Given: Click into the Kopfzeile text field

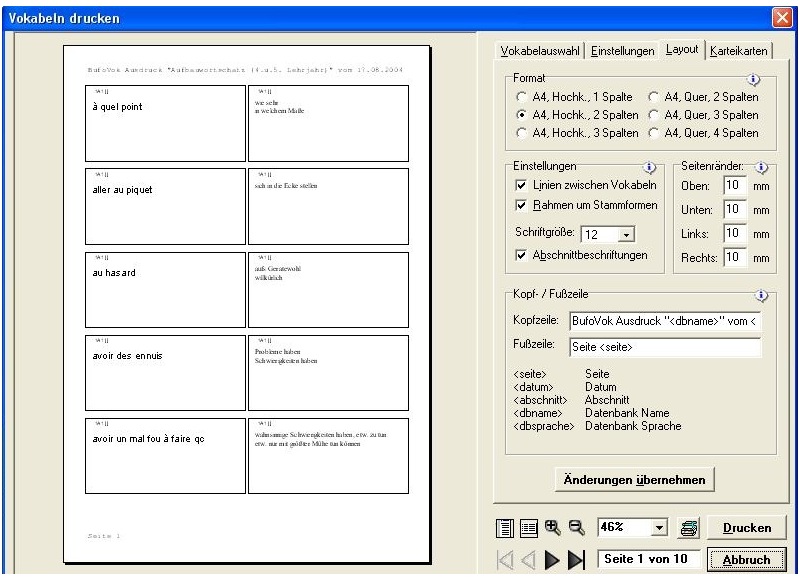Looking at the screenshot, I should tap(665, 321).
